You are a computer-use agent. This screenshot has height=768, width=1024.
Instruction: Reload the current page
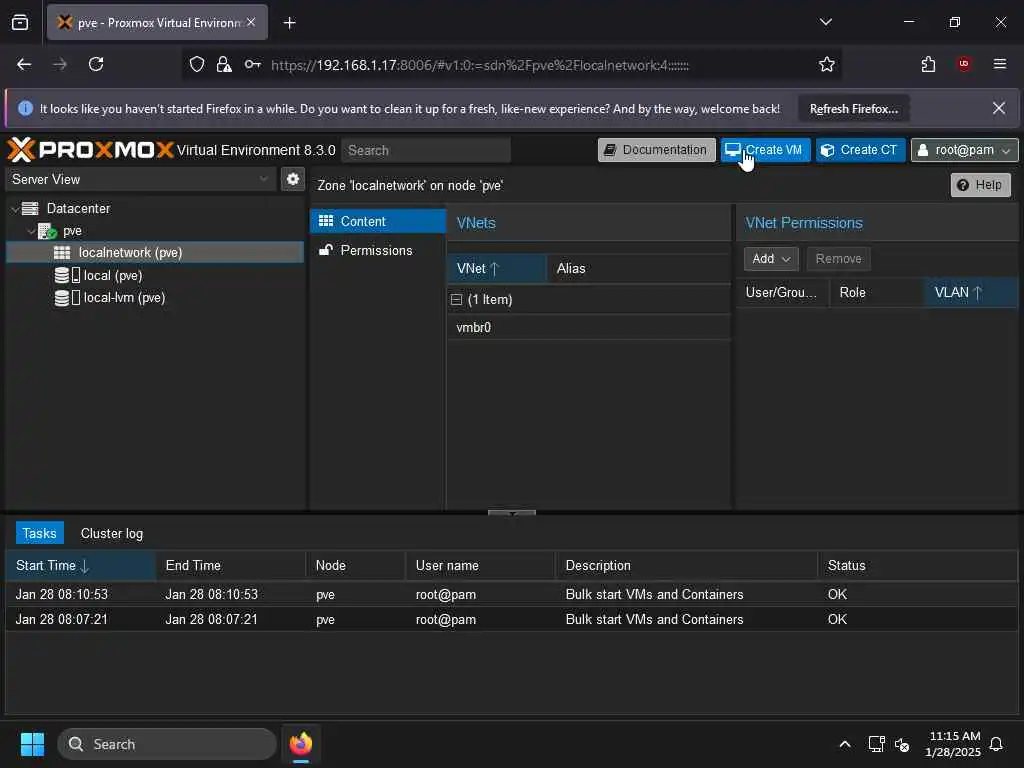tap(96, 64)
